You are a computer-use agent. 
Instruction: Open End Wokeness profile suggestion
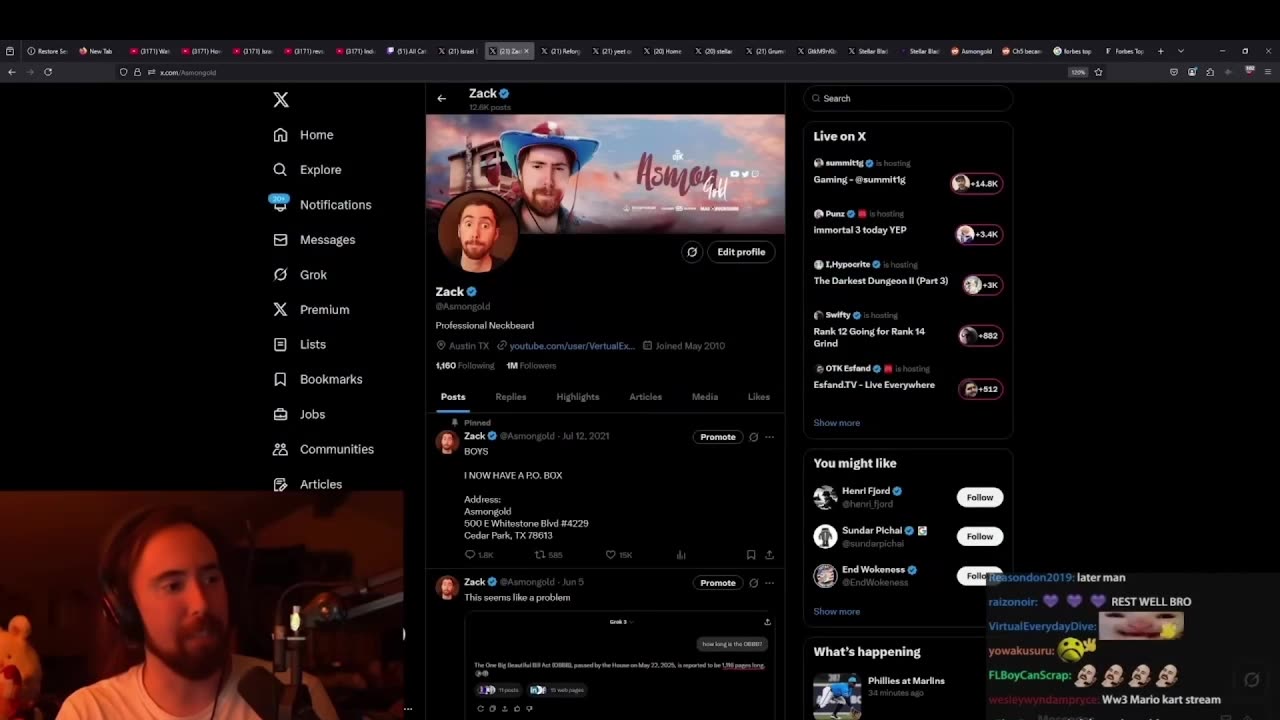pyautogui.click(x=875, y=576)
